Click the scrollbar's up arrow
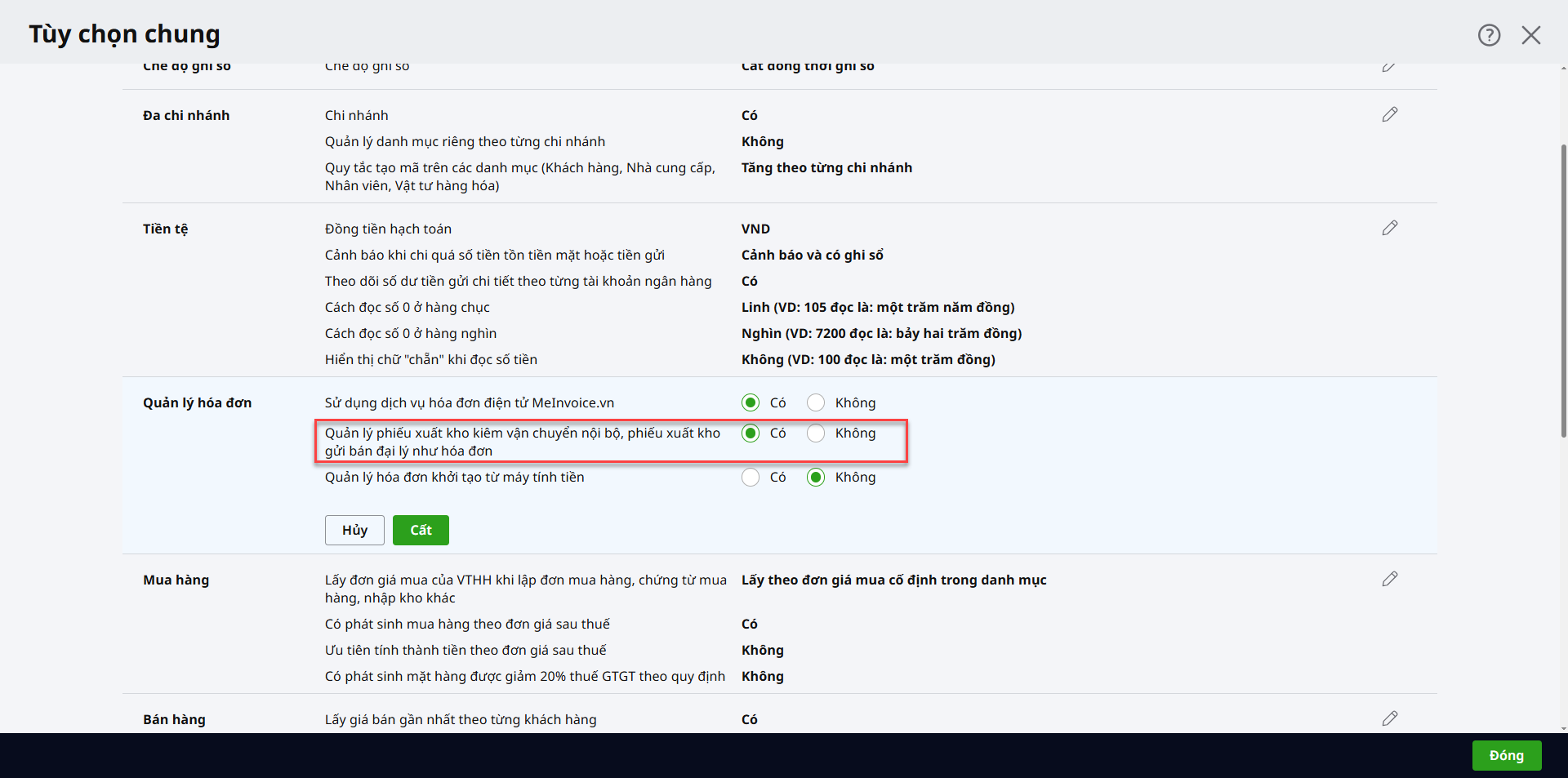The height and width of the screenshot is (778, 1568). (x=1563, y=69)
